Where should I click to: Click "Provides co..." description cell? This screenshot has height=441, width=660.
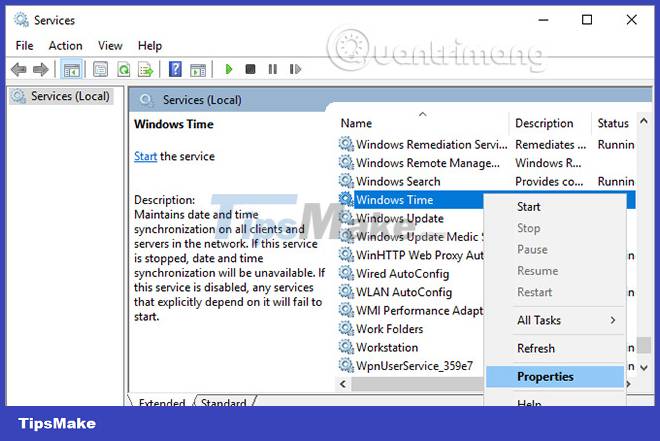549,181
